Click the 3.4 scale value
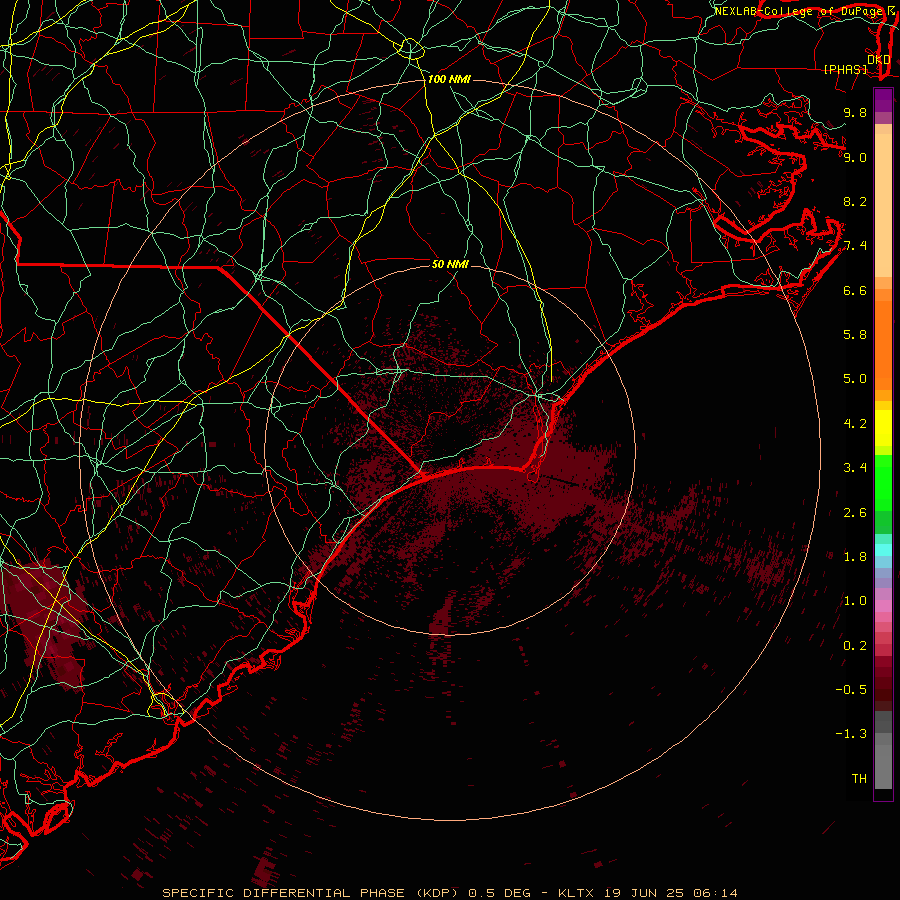The height and width of the screenshot is (900, 900). coord(855,468)
